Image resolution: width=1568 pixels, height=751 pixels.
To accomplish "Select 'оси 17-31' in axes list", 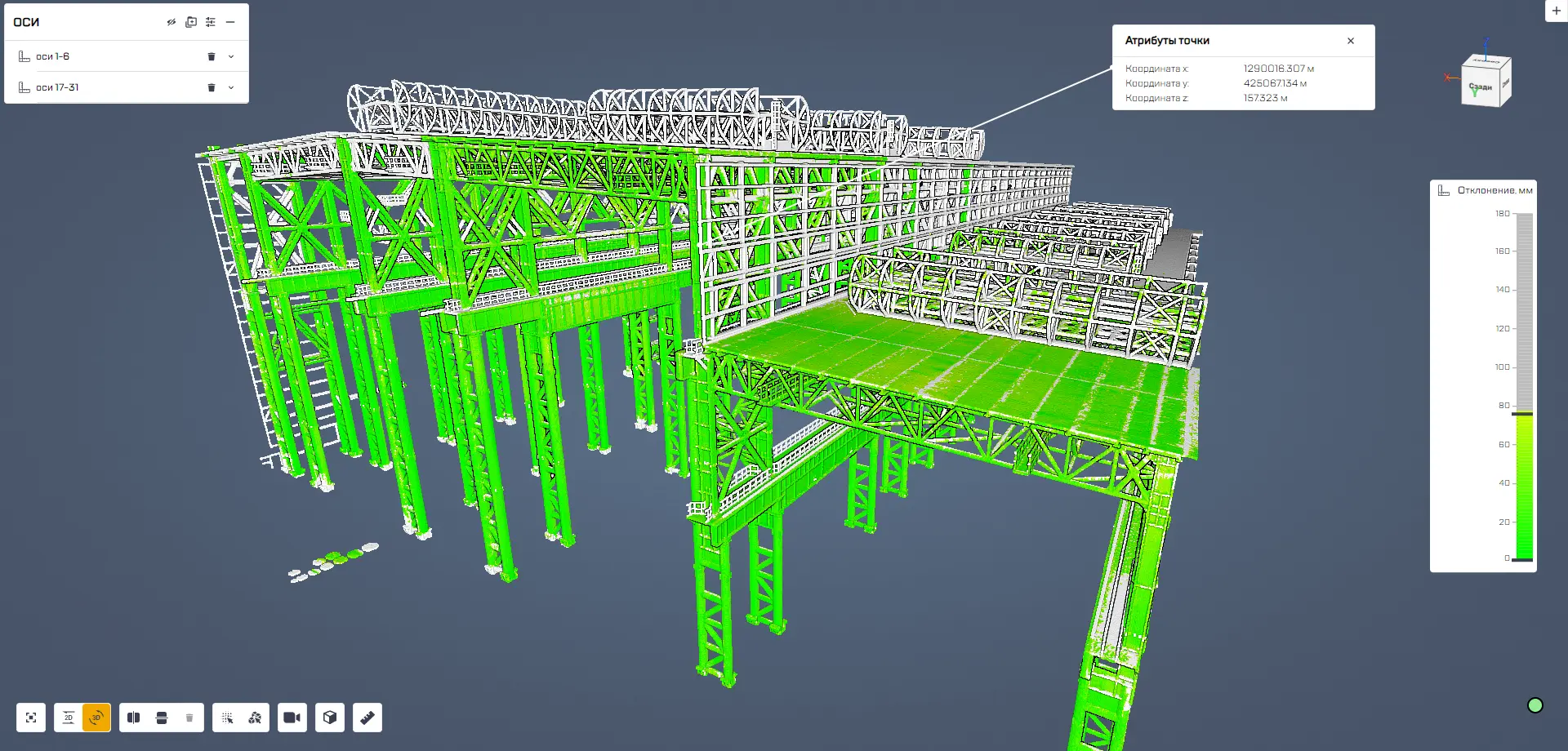I will pos(57,87).
